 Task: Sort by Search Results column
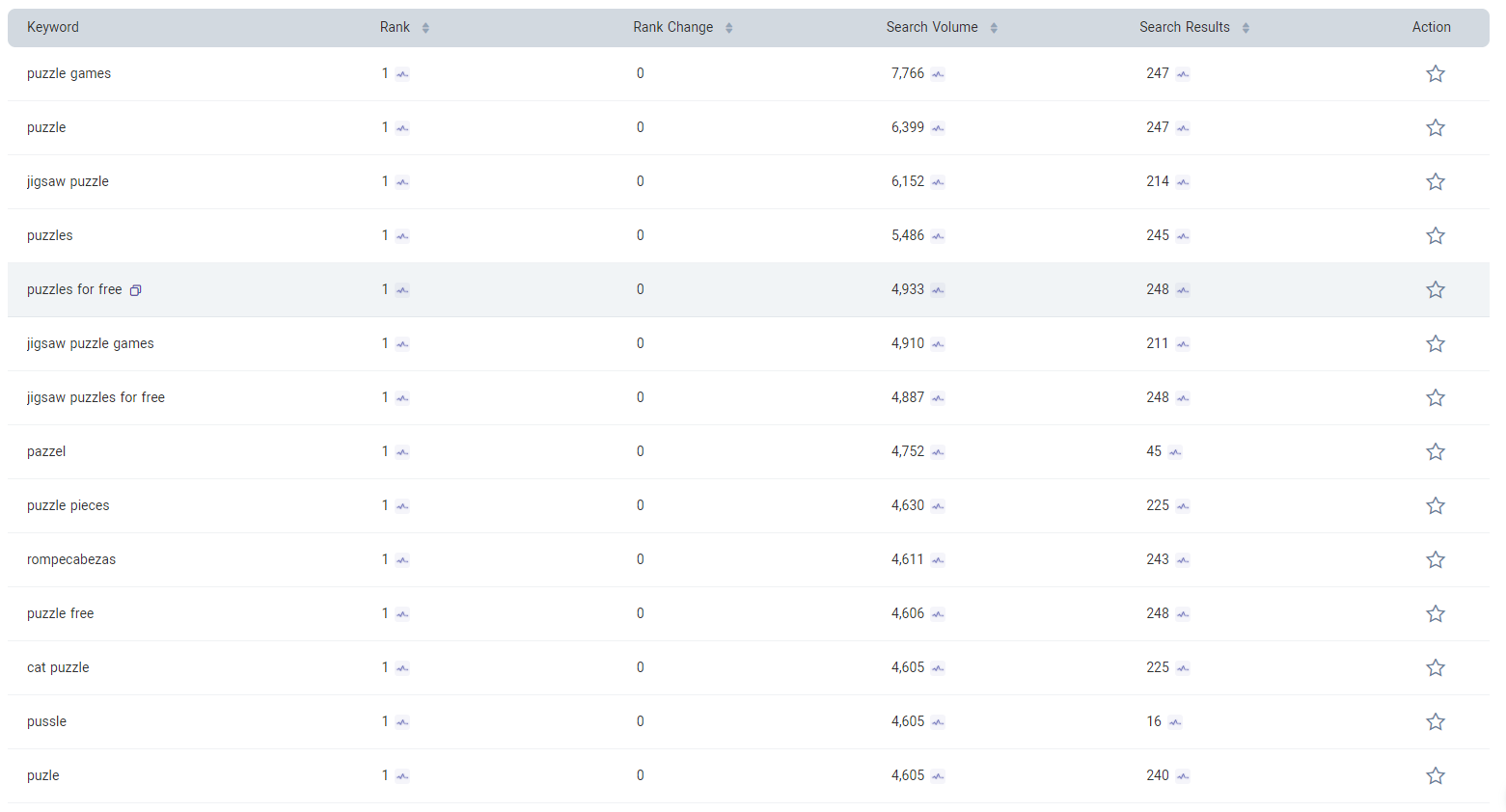point(1246,28)
